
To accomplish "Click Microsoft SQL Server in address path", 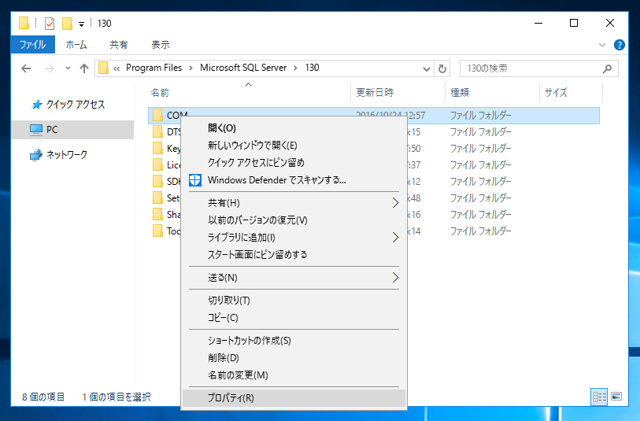I will pos(243,68).
